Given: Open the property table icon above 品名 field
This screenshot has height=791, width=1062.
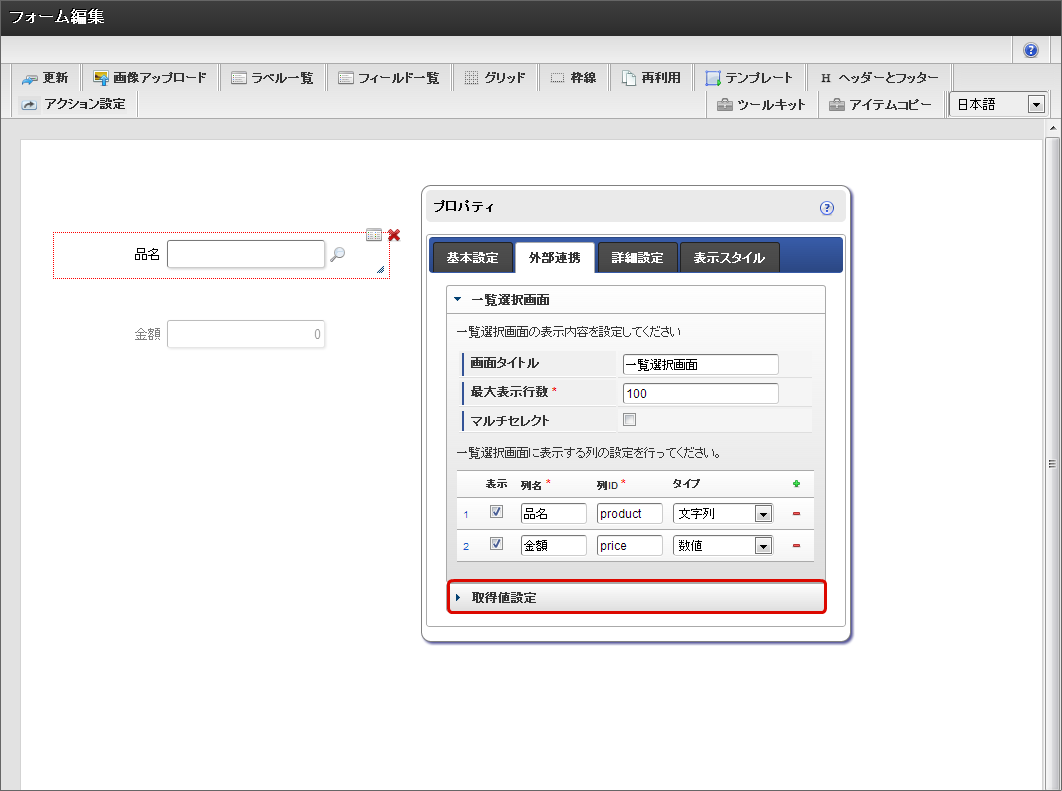Looking at the screenshot, I should click(x=374, y=235).
